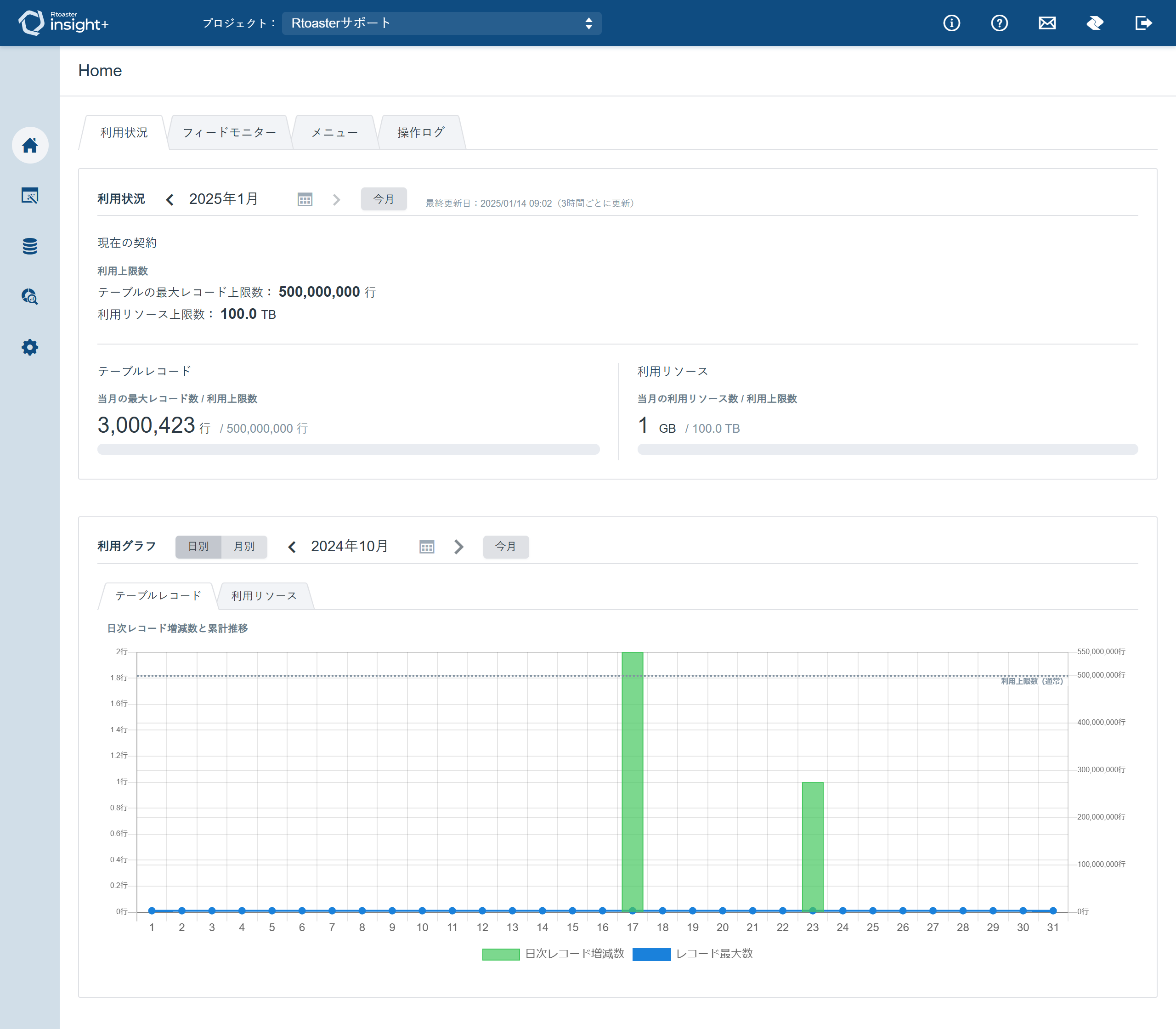This screenshot has width=1176, height=1029.
Task: Click the 最終更新日 2025/01/14 09:02 text
Action: 531,203
